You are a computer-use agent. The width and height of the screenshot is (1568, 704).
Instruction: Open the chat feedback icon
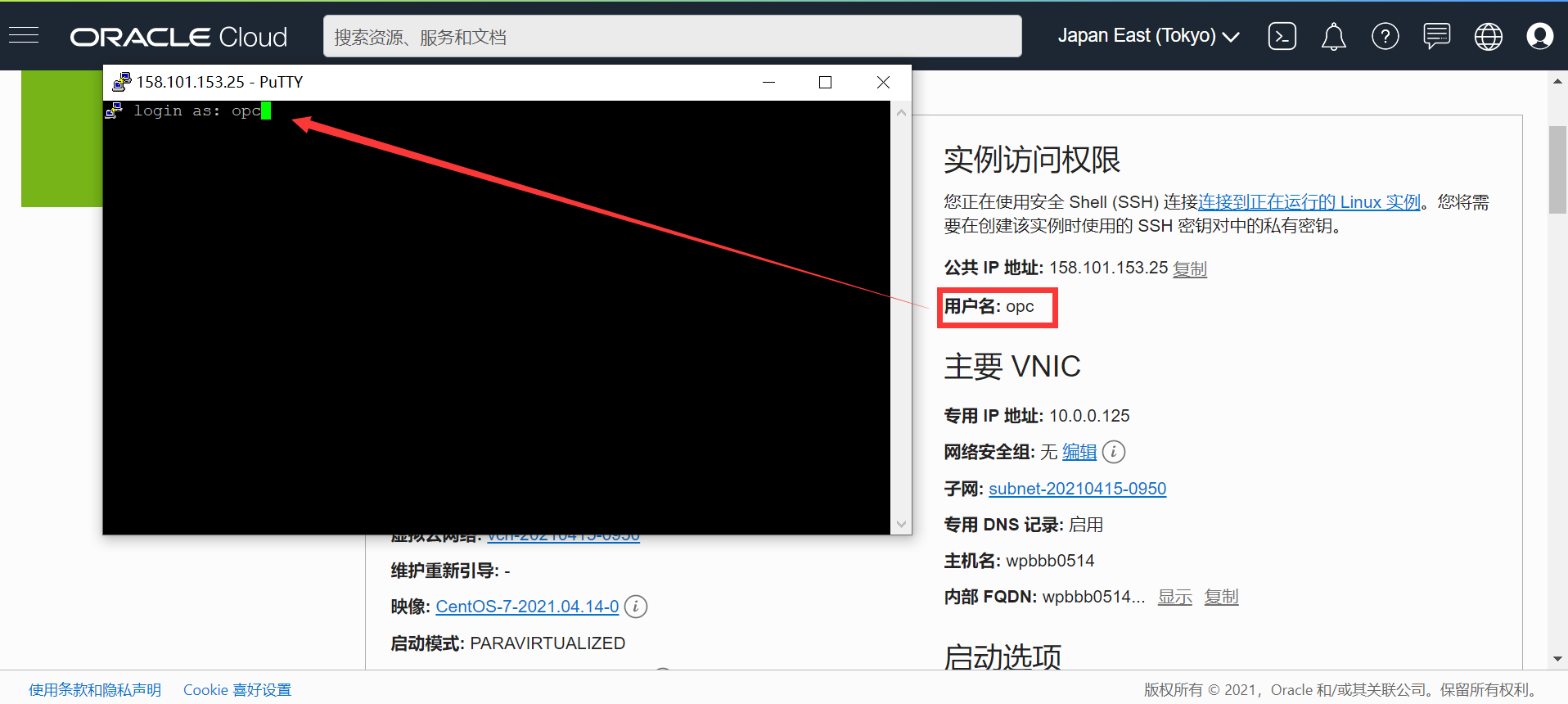[1436, 36]
